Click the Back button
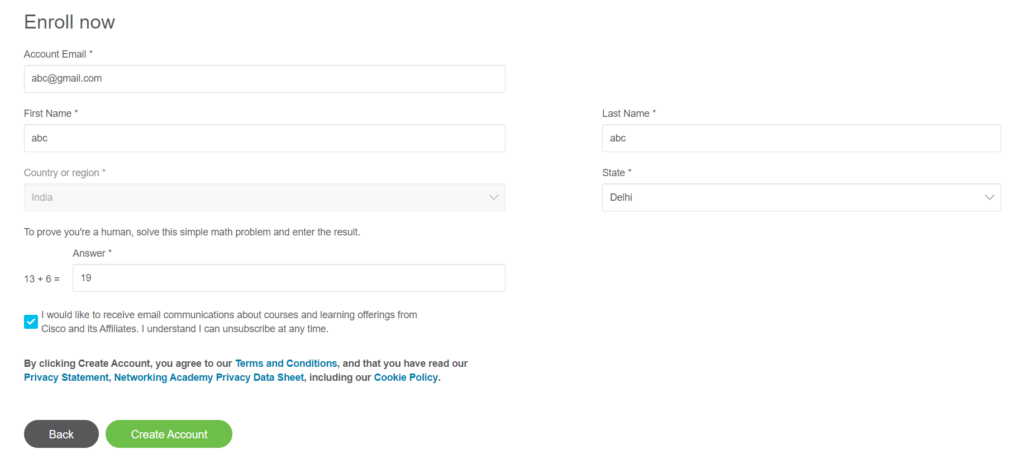 [x=61, y=434]
